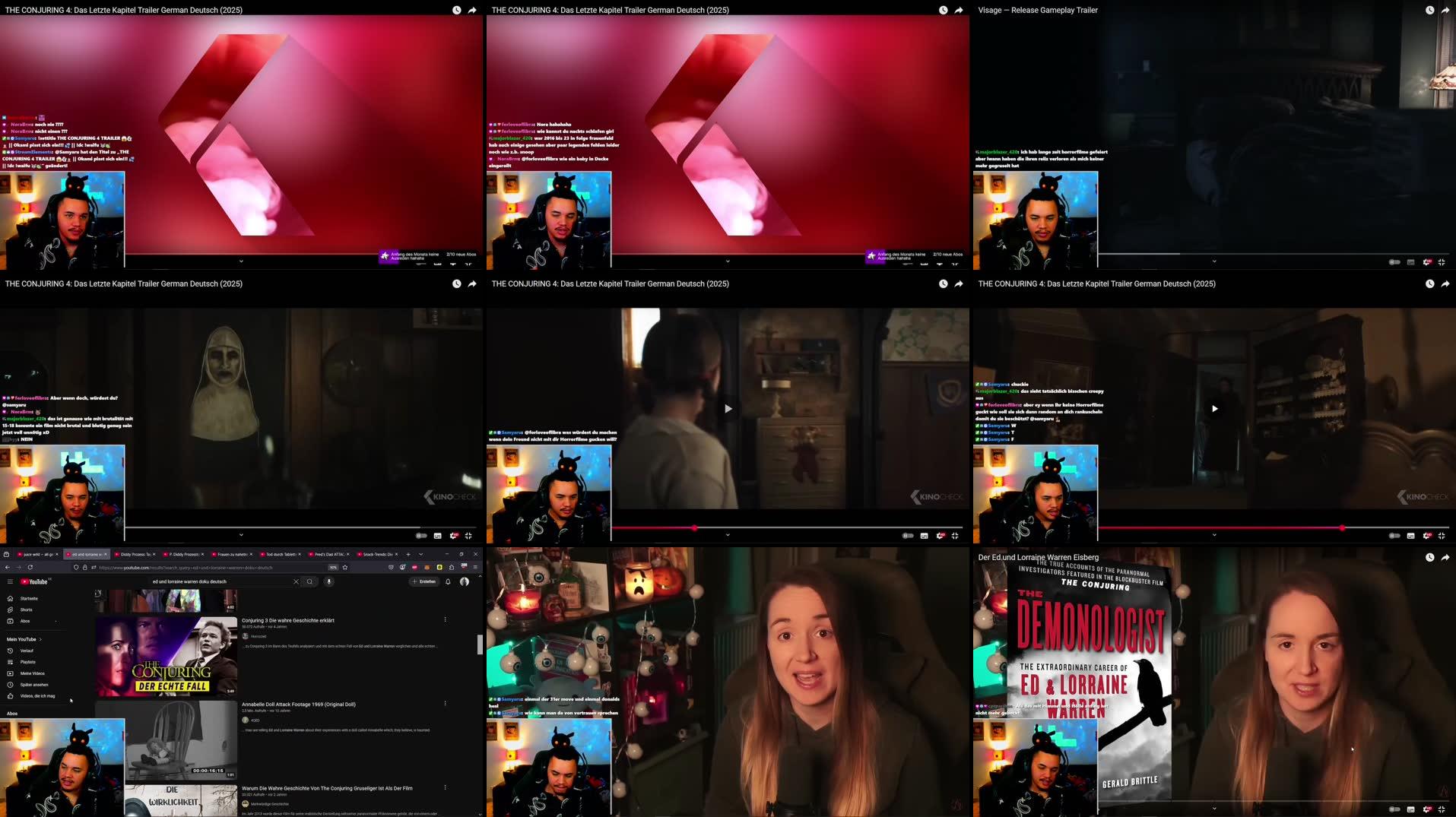The width and height of the screenshot is (1456, 817).
Task: Exit fullscreen in the Visage trailer frame
Action: (x=1442, y=262)
